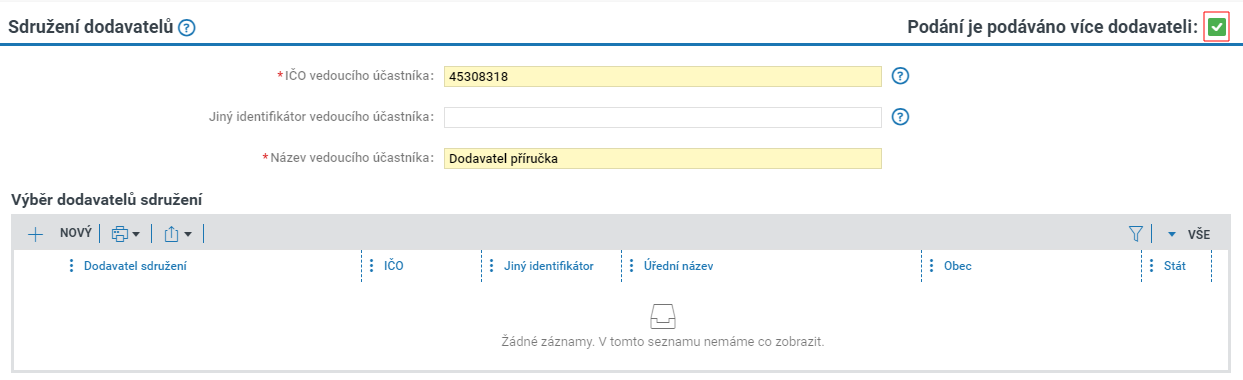This screenshot has width=1243, height=380.
Task: Open the VŠE filter dropdown
Action: (1188, 234)
